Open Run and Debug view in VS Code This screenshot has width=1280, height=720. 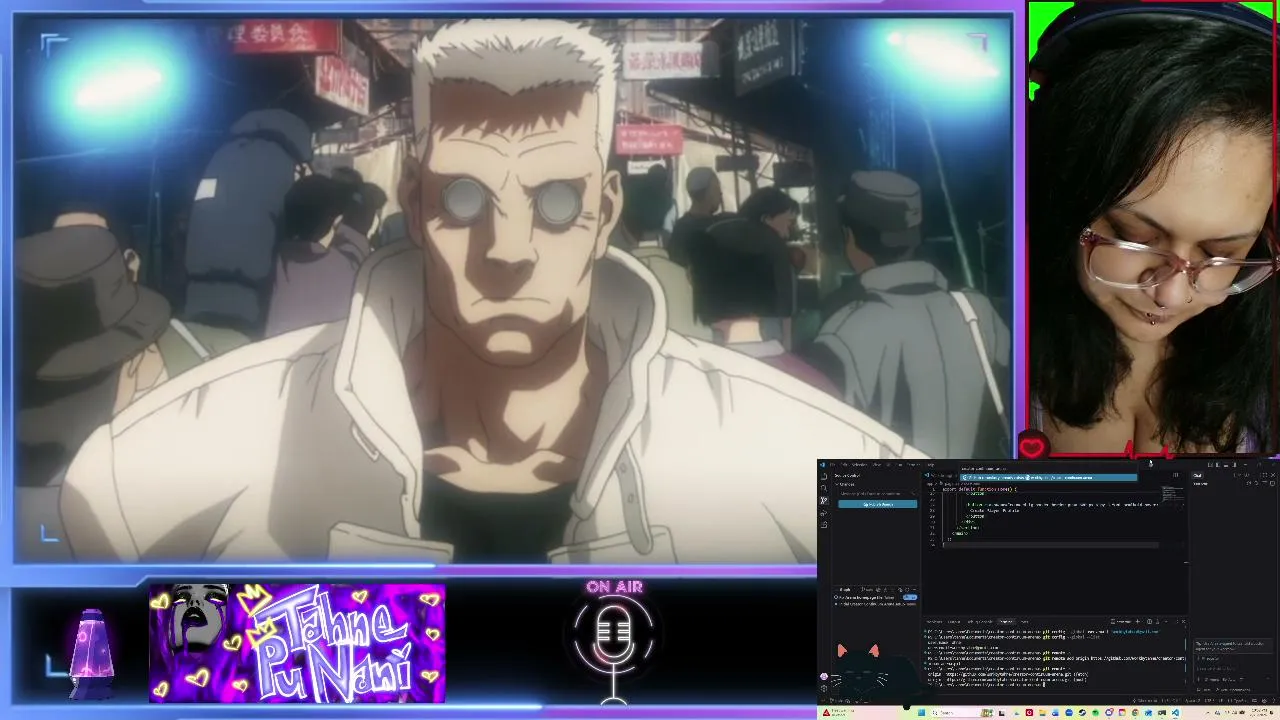[824, 512]
